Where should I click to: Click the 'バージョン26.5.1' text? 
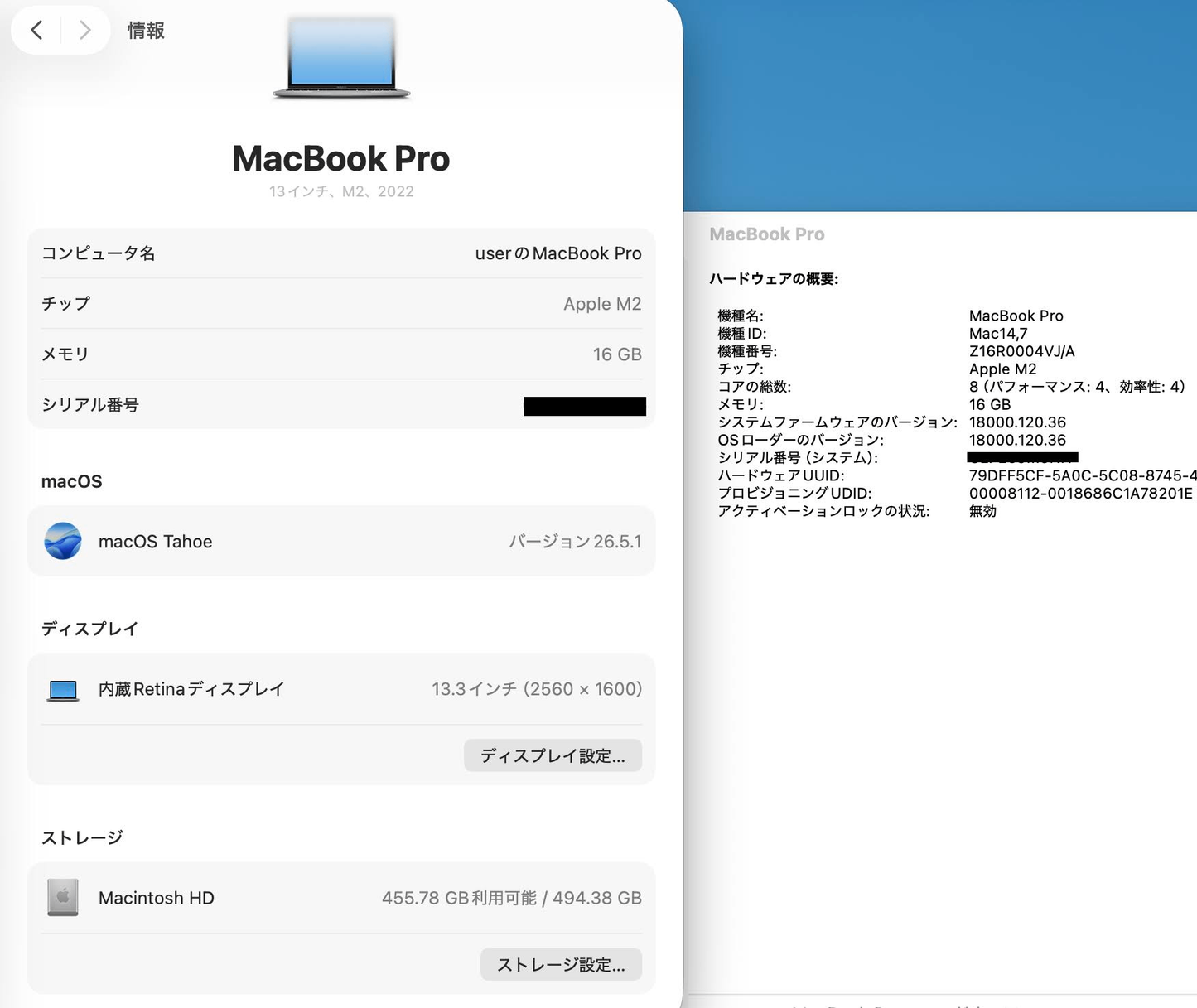[575, 542]
